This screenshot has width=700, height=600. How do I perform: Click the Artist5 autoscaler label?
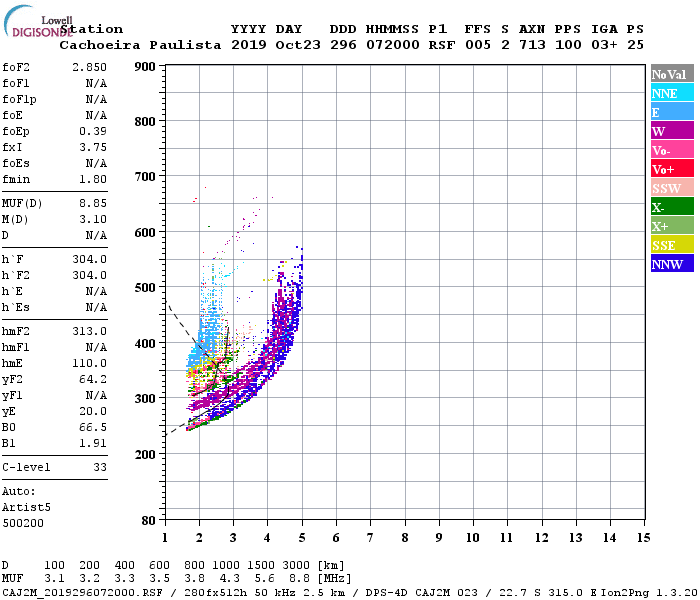click(x=26, y=508)
